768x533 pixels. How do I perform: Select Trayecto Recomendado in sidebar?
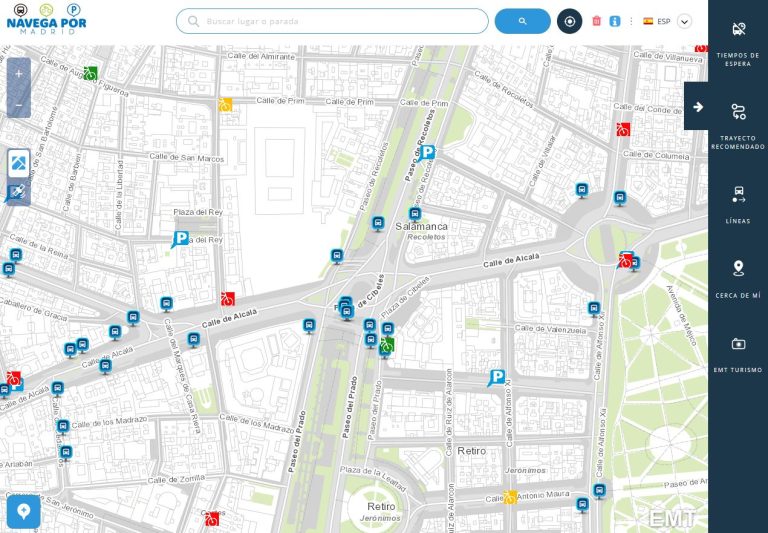[738, 124]
